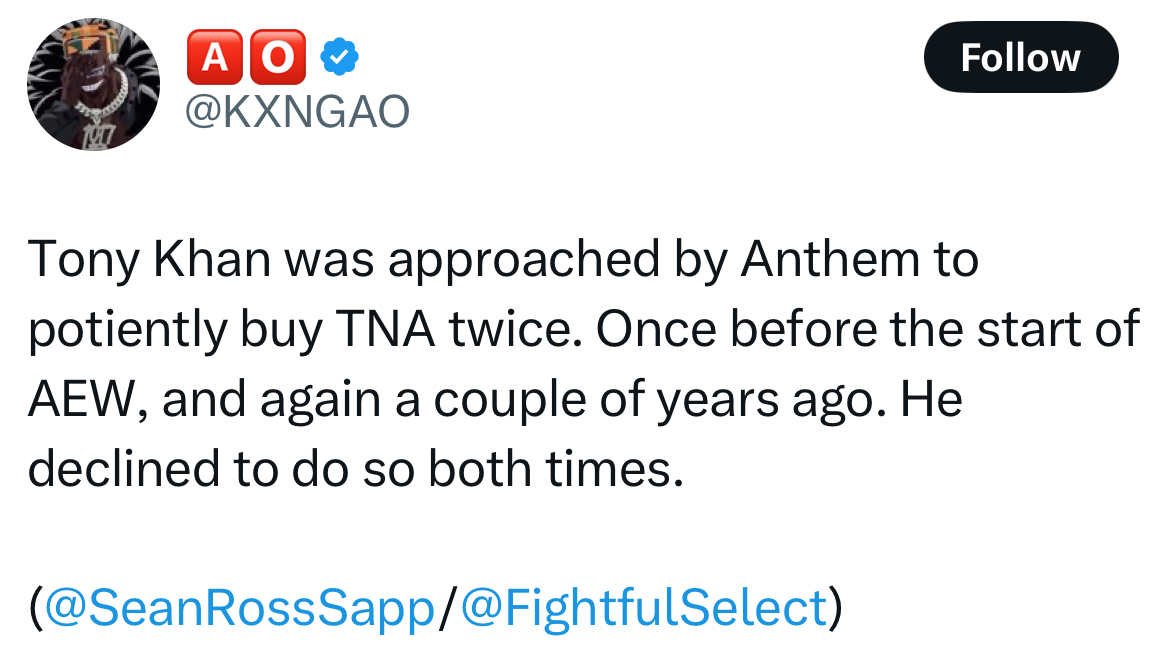
Task: Visit the @FightfulSelect mention link
Action: coord(642,608)
